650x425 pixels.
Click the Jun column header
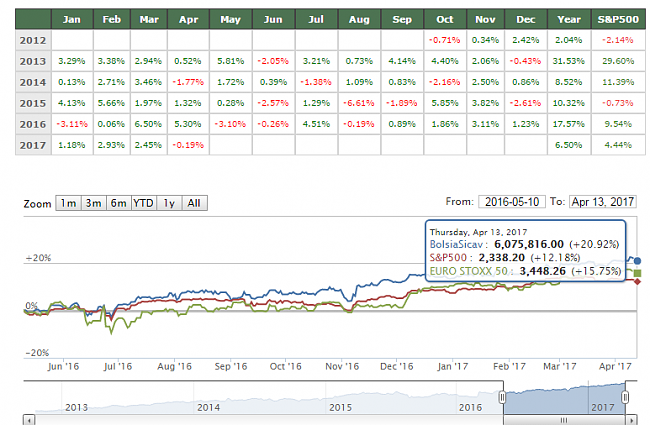click(273, 19)
